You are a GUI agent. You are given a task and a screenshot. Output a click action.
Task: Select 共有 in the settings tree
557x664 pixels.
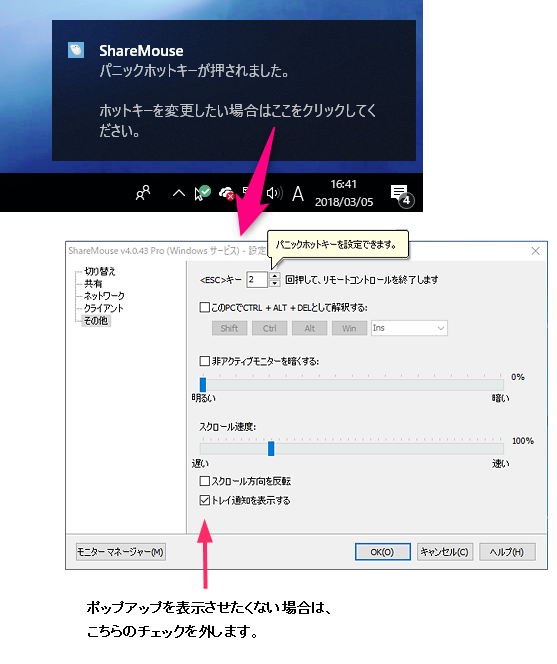(x=93, y=283)
